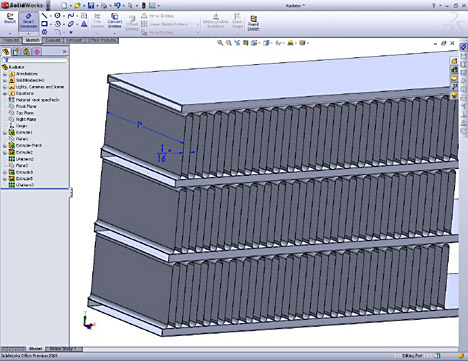Expand the Extrude-thin3 feature node
Screen dimensions: 468x361
pyautogui.click(x=5, y=145)
